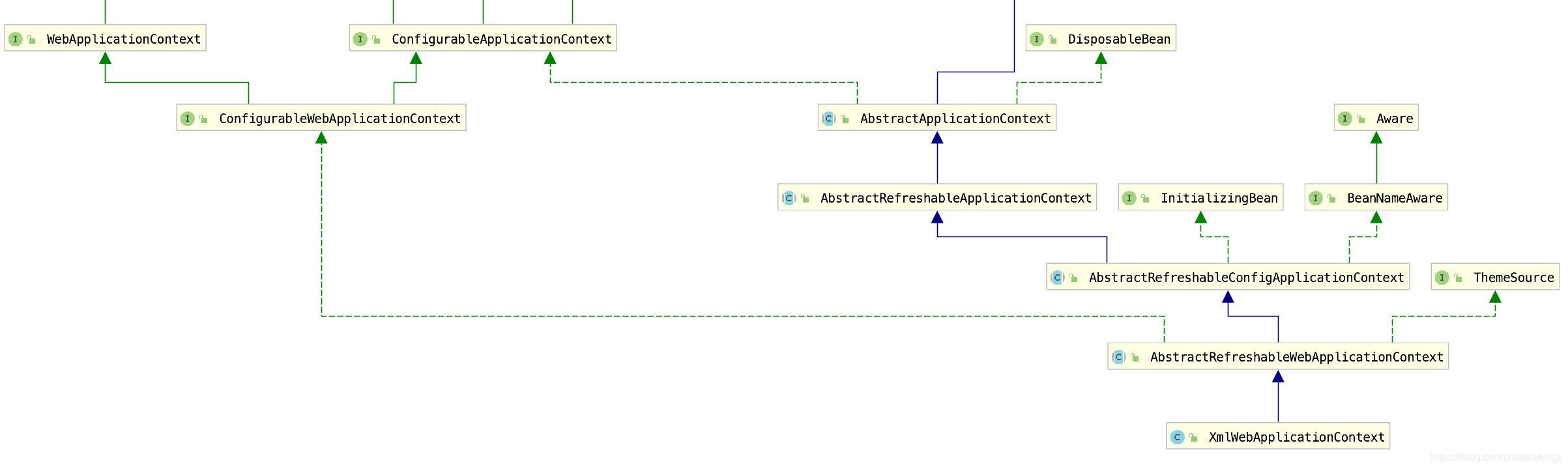
Task: Click the visibility lock icon of ConfigurableApplicationContext
Action: coord(376,40)
